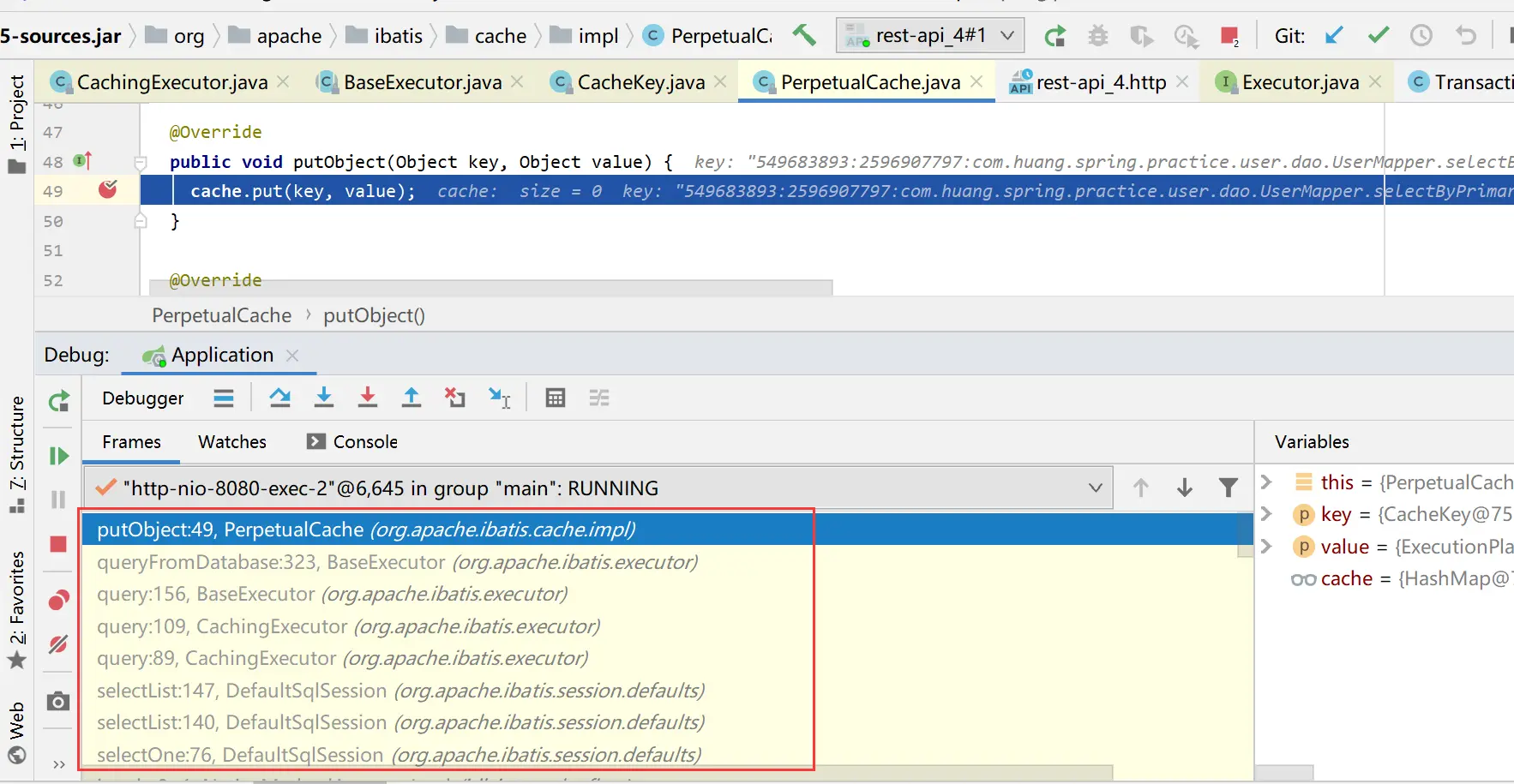Close the CacheKey.java editor tab
1514x784 pixels.
[x=720, y=81]
